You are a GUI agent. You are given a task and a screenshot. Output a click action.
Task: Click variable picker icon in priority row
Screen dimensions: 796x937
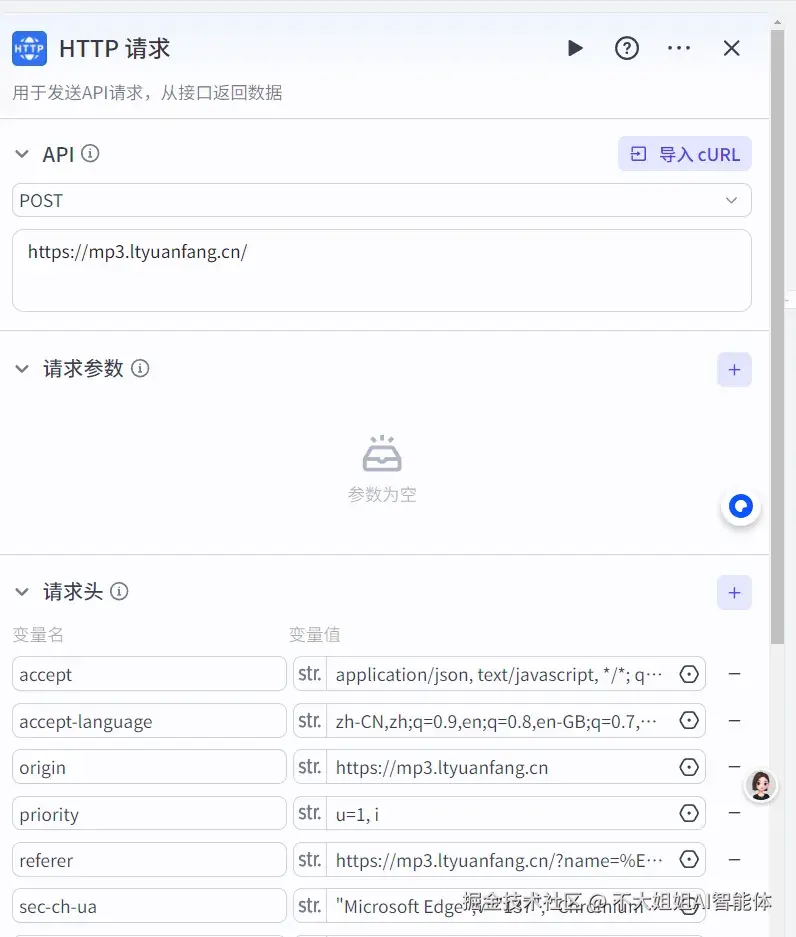click(689, 813)
